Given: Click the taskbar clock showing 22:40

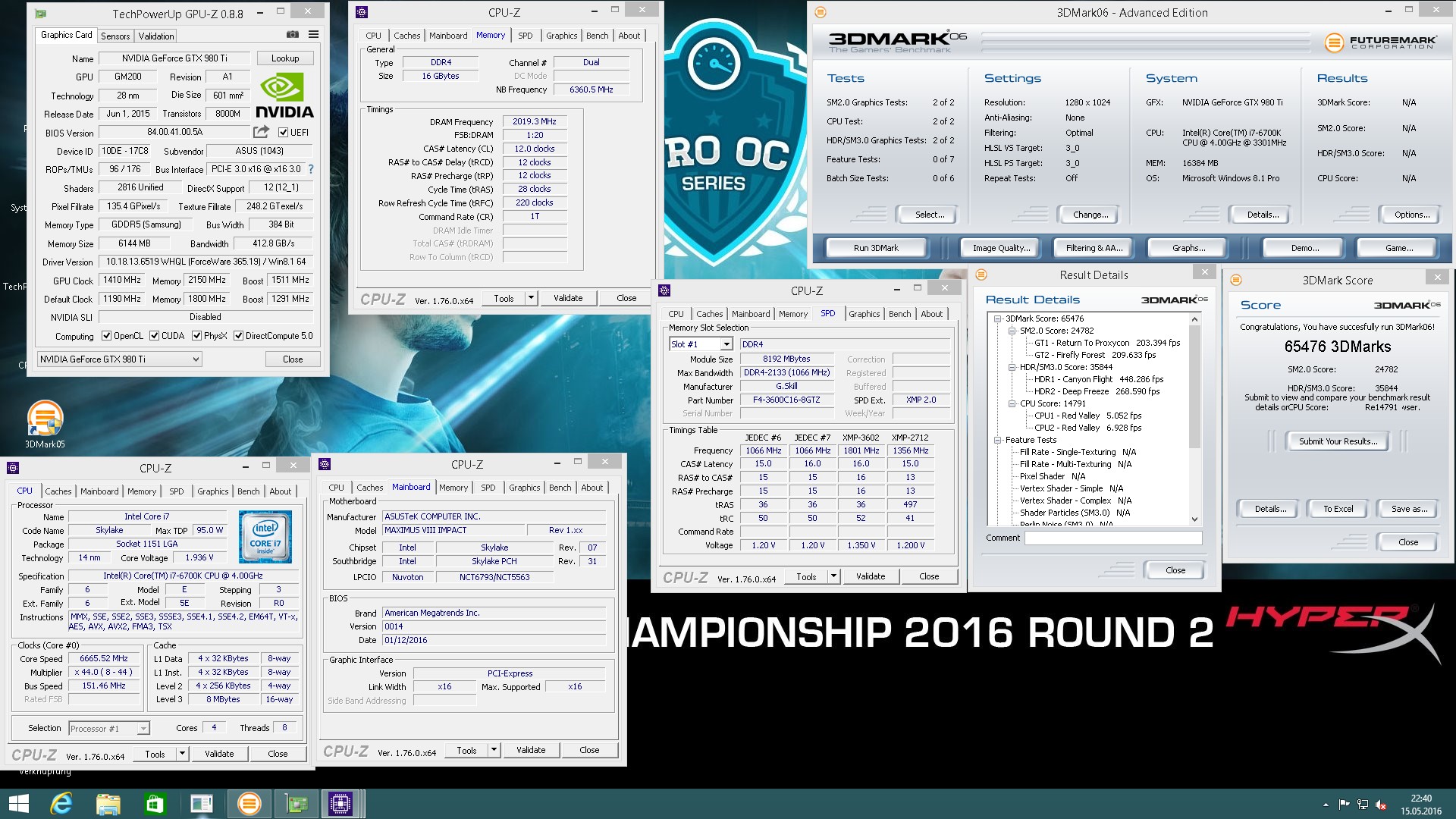Looking at the screenshot, I should tap(1420, 805).
